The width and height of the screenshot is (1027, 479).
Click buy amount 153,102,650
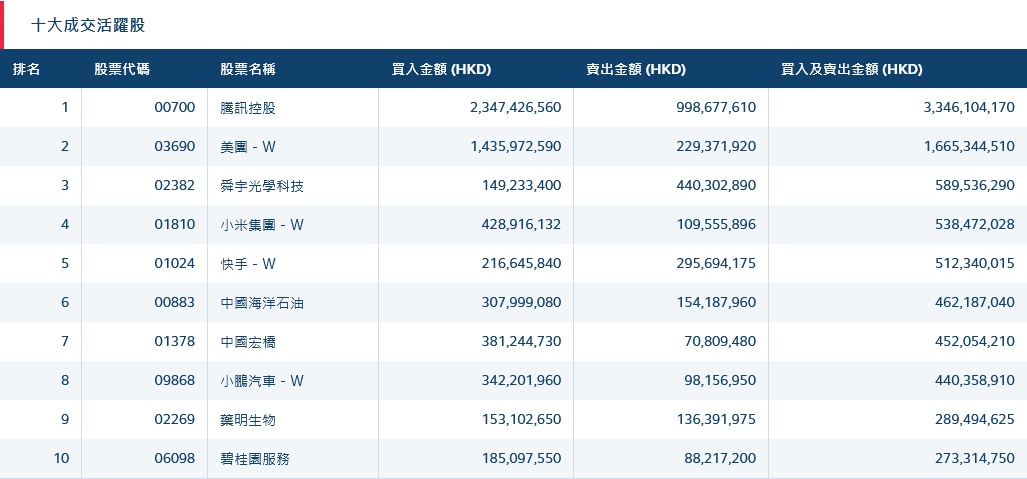[x=521, y=419]
